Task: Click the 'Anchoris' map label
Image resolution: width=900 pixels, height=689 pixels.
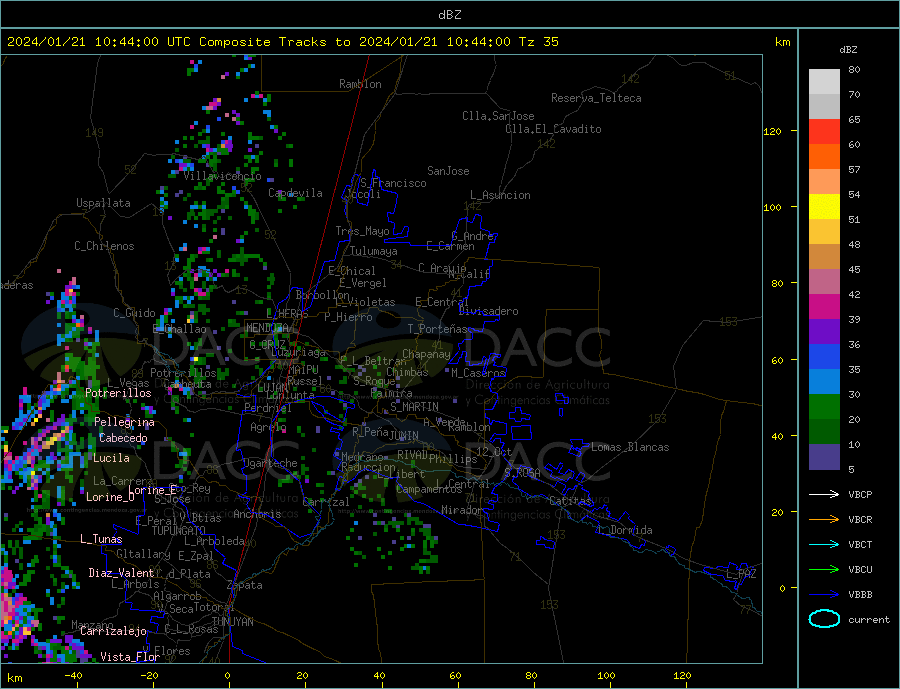Action: [257, 514]
